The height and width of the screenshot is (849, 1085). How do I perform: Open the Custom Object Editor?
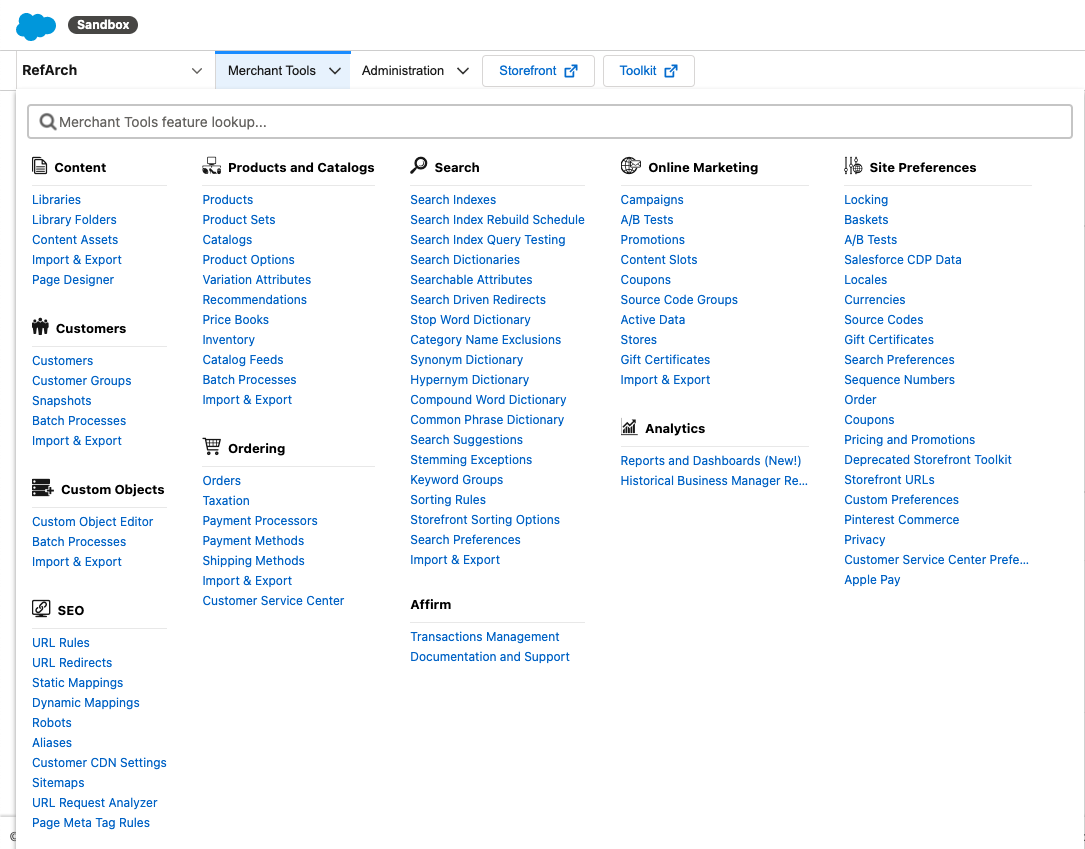click(93, 522)
